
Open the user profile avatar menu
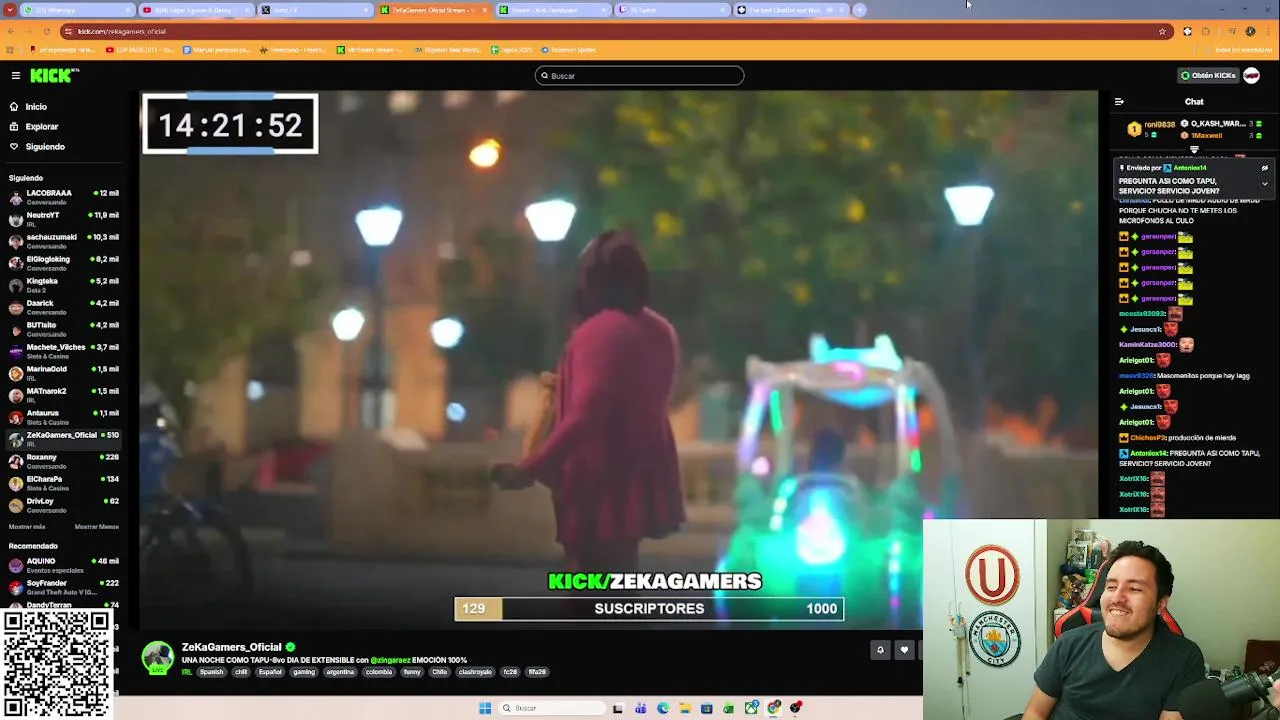tap(1252, 76)
